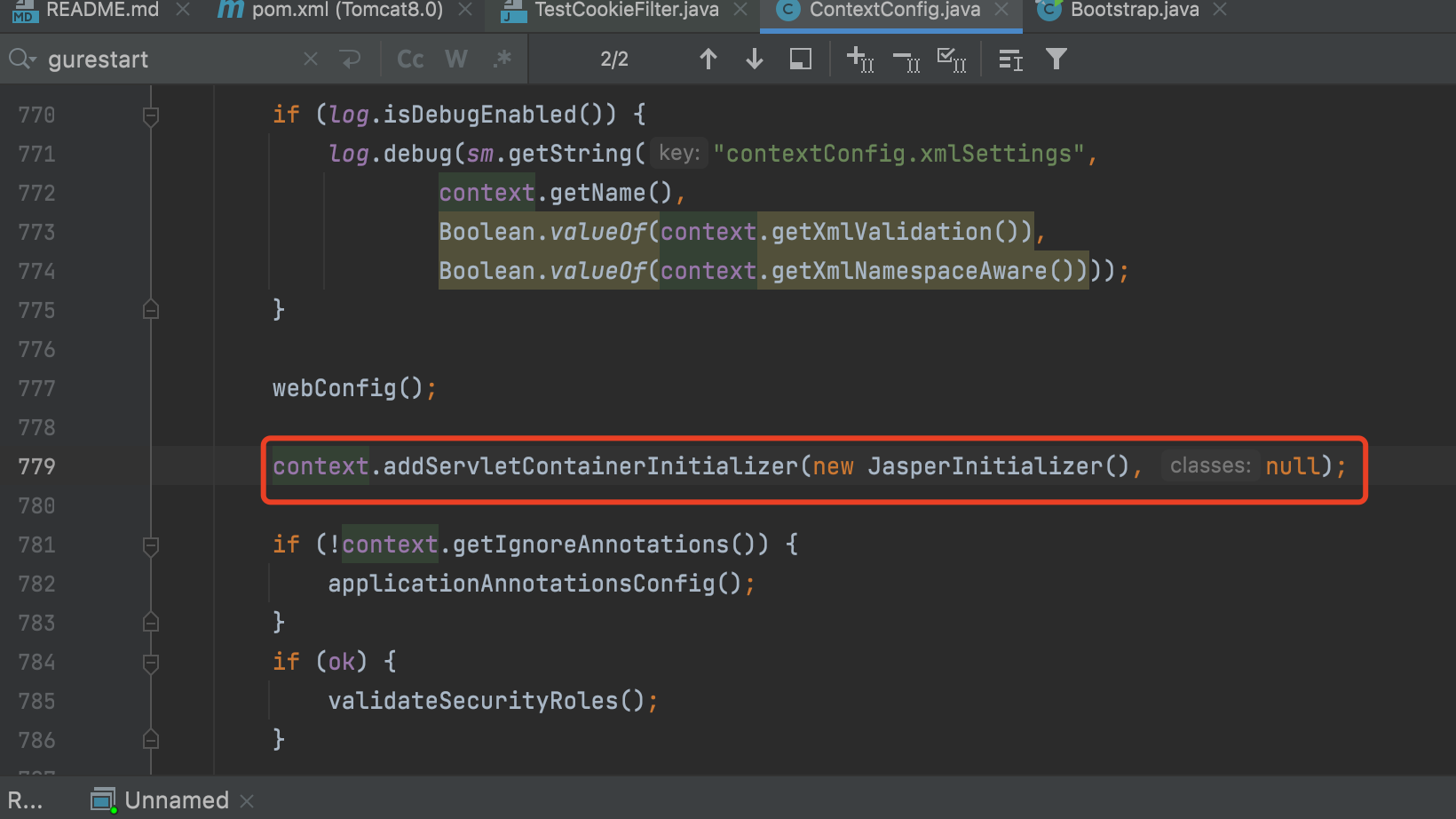Close the TestCookieFilter.java tab

740,10
